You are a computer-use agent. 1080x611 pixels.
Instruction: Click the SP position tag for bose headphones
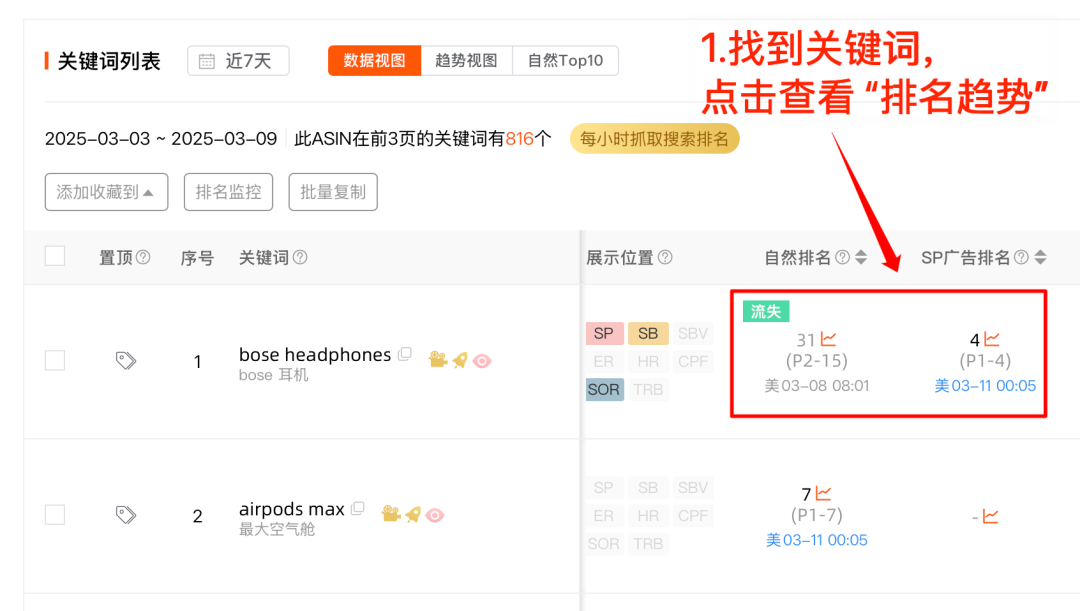(604, 333)
